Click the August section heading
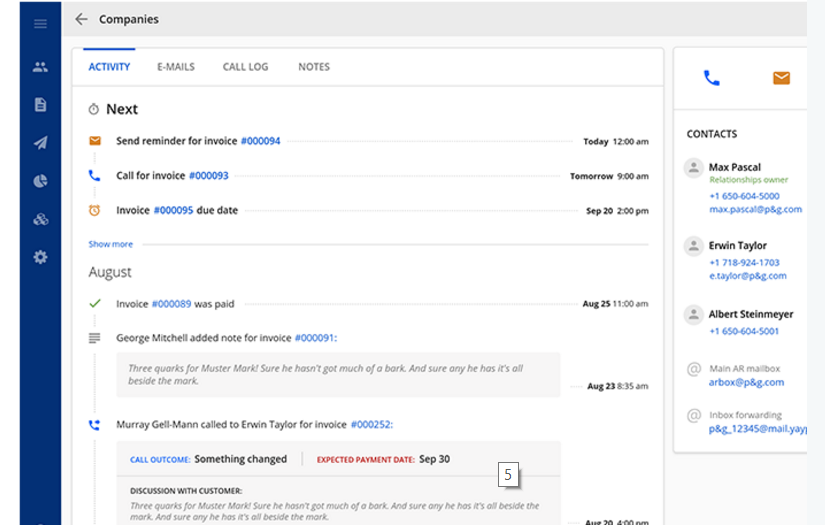 (110, 272)
